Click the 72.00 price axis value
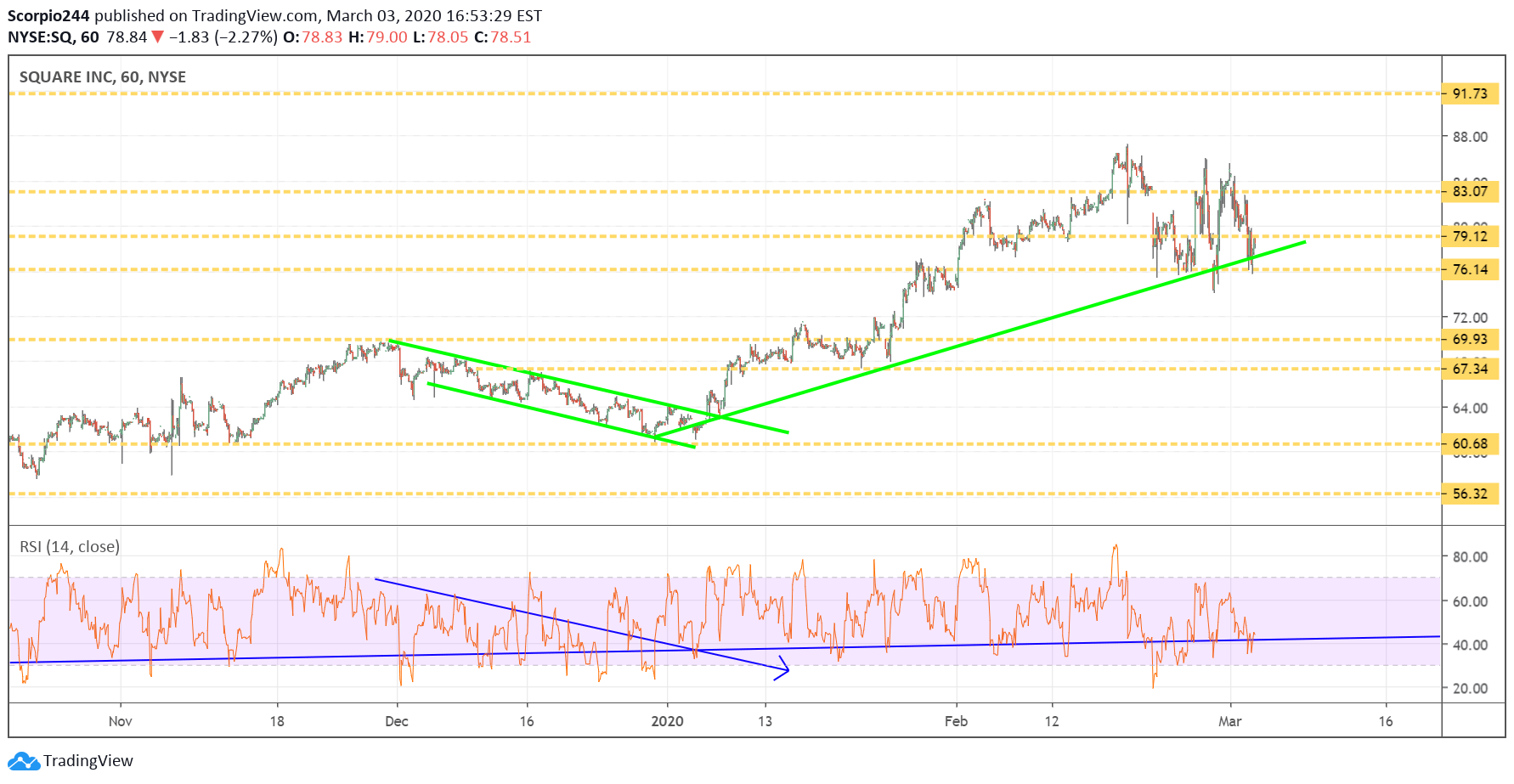The width and height of the screenshot is (1514, 784). [x=1470, y=318]
